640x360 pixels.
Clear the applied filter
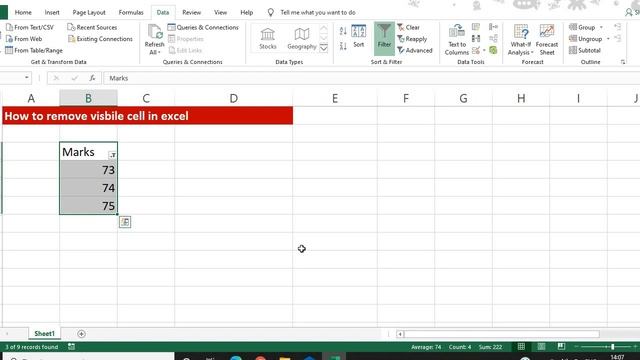pos(409,27)
